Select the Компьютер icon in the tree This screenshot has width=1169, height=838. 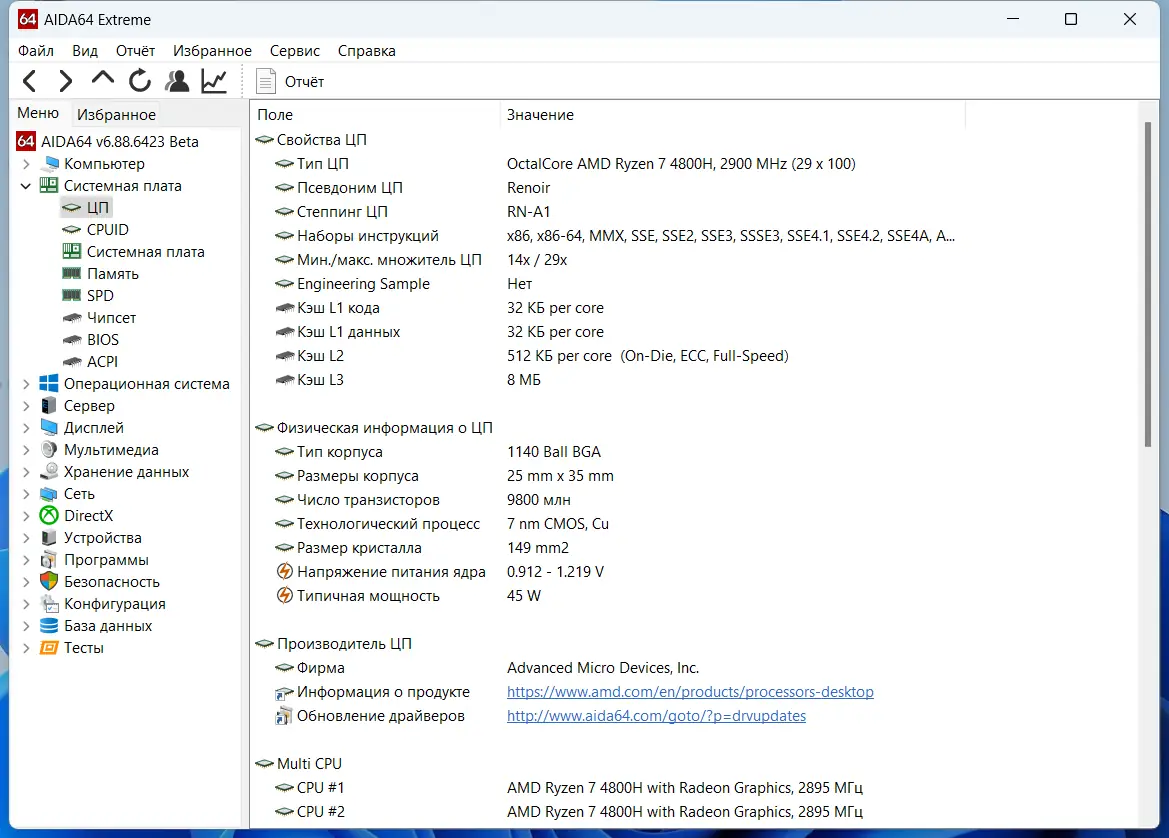pyautogui.click(x=51, y=163)
